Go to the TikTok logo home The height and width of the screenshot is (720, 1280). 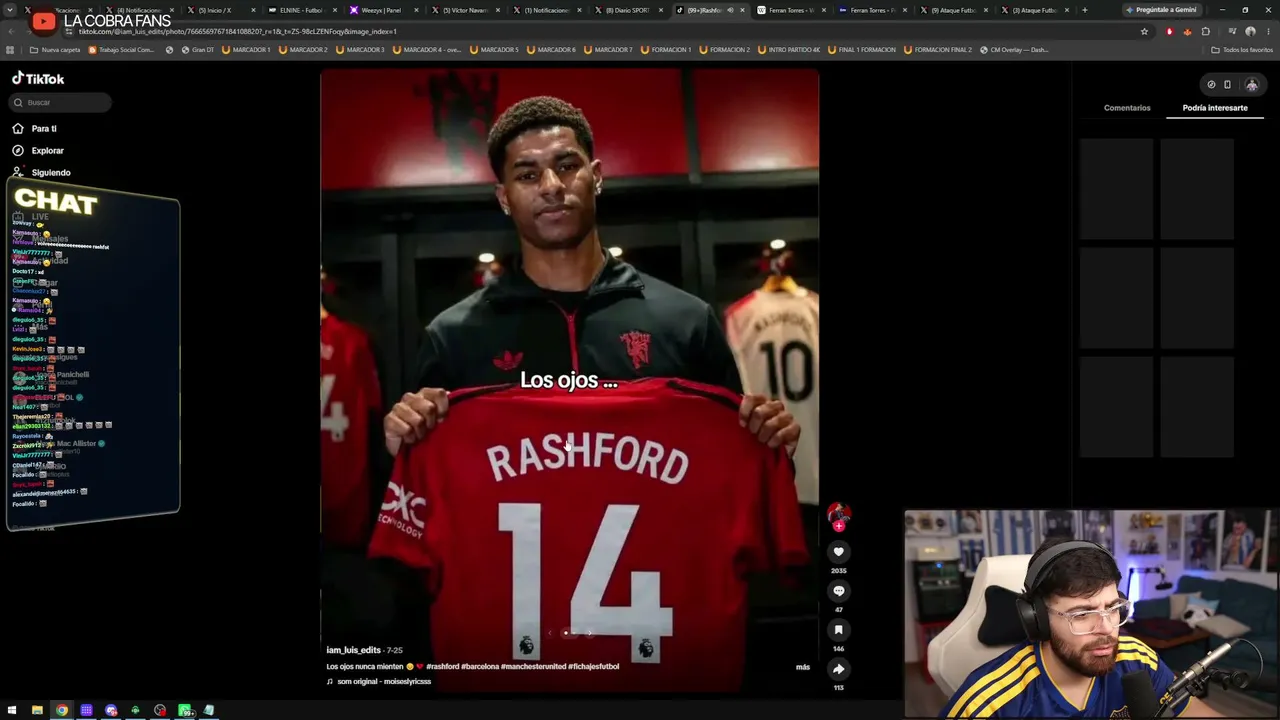[38, 79]
